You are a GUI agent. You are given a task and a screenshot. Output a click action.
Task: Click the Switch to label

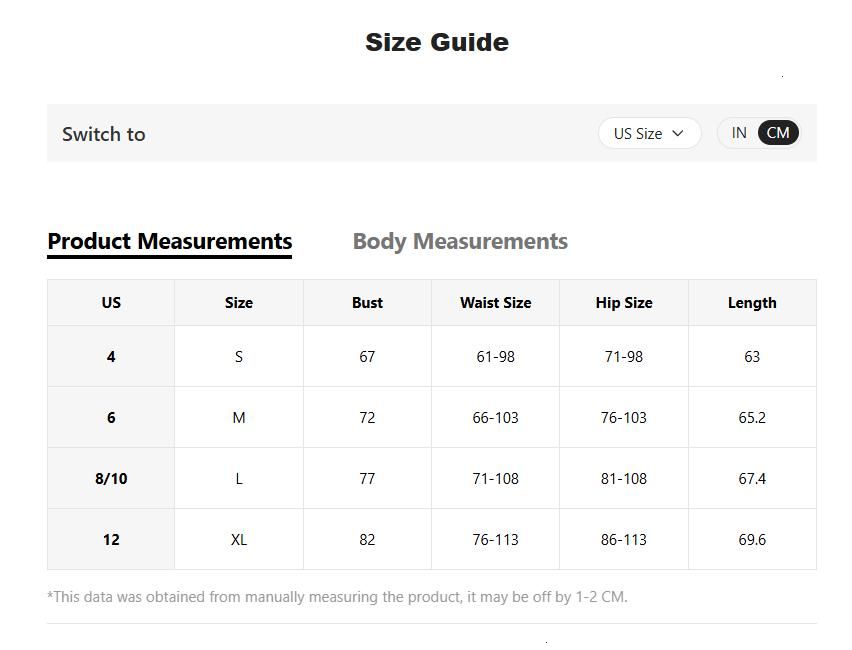[104, 134]
